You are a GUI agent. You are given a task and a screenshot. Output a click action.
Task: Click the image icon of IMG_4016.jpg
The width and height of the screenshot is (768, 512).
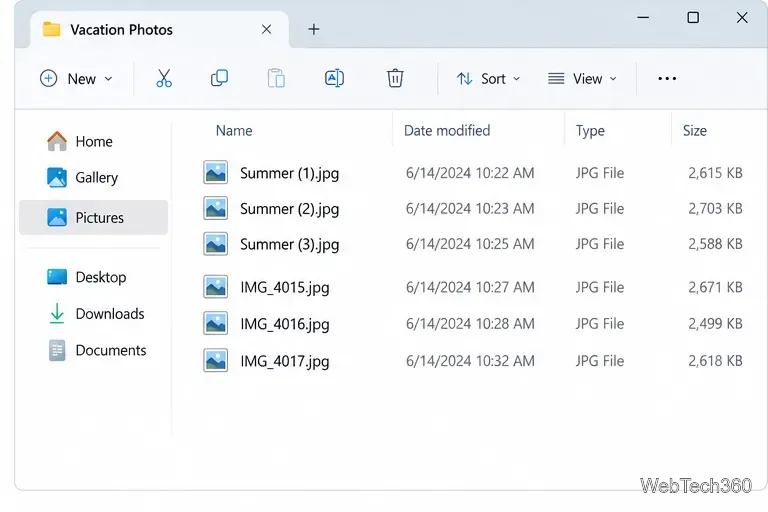click(x=216, y=323)
